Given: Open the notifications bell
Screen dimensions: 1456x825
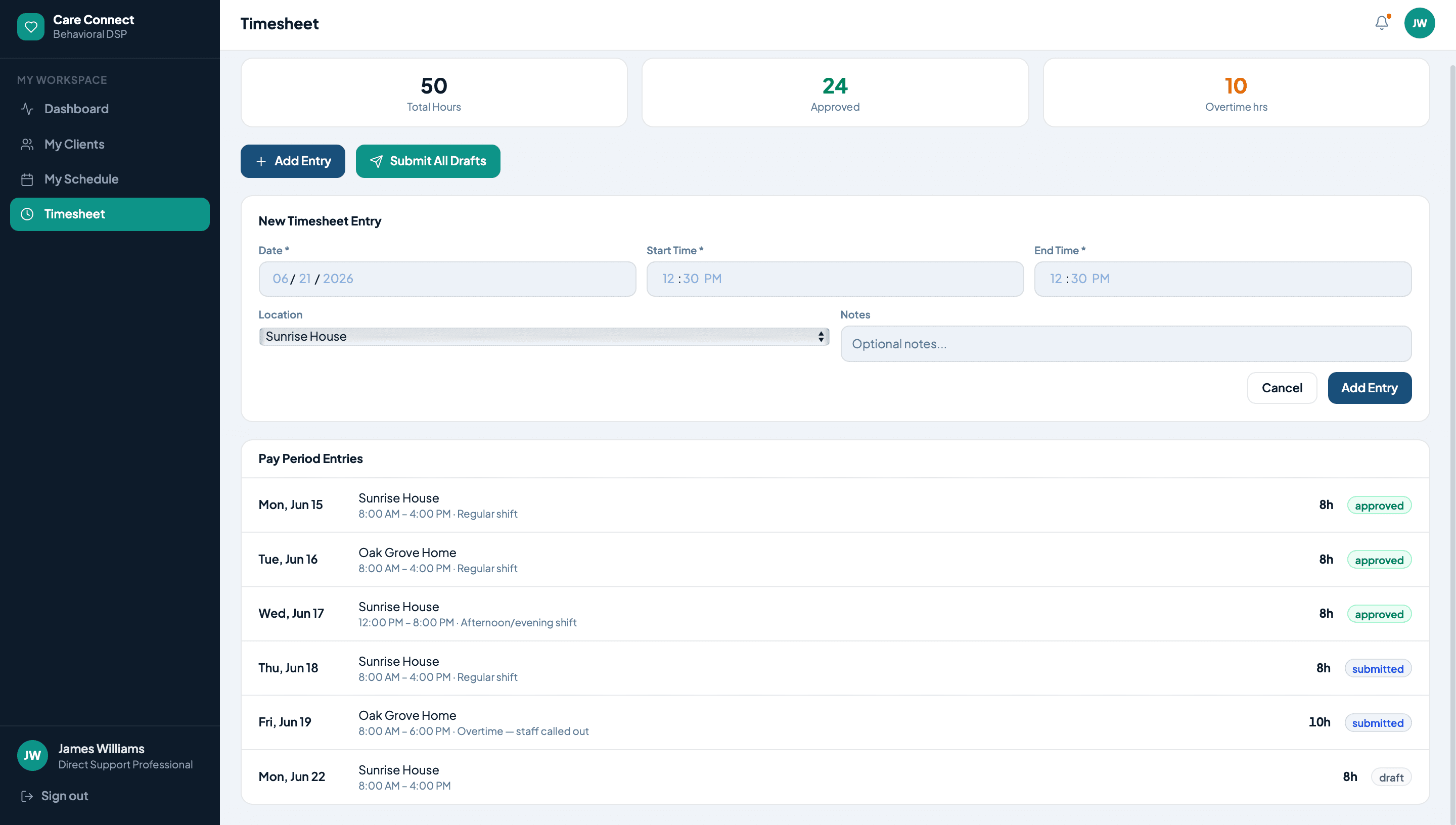Looking at the screenshot, I should (1381, 23).
